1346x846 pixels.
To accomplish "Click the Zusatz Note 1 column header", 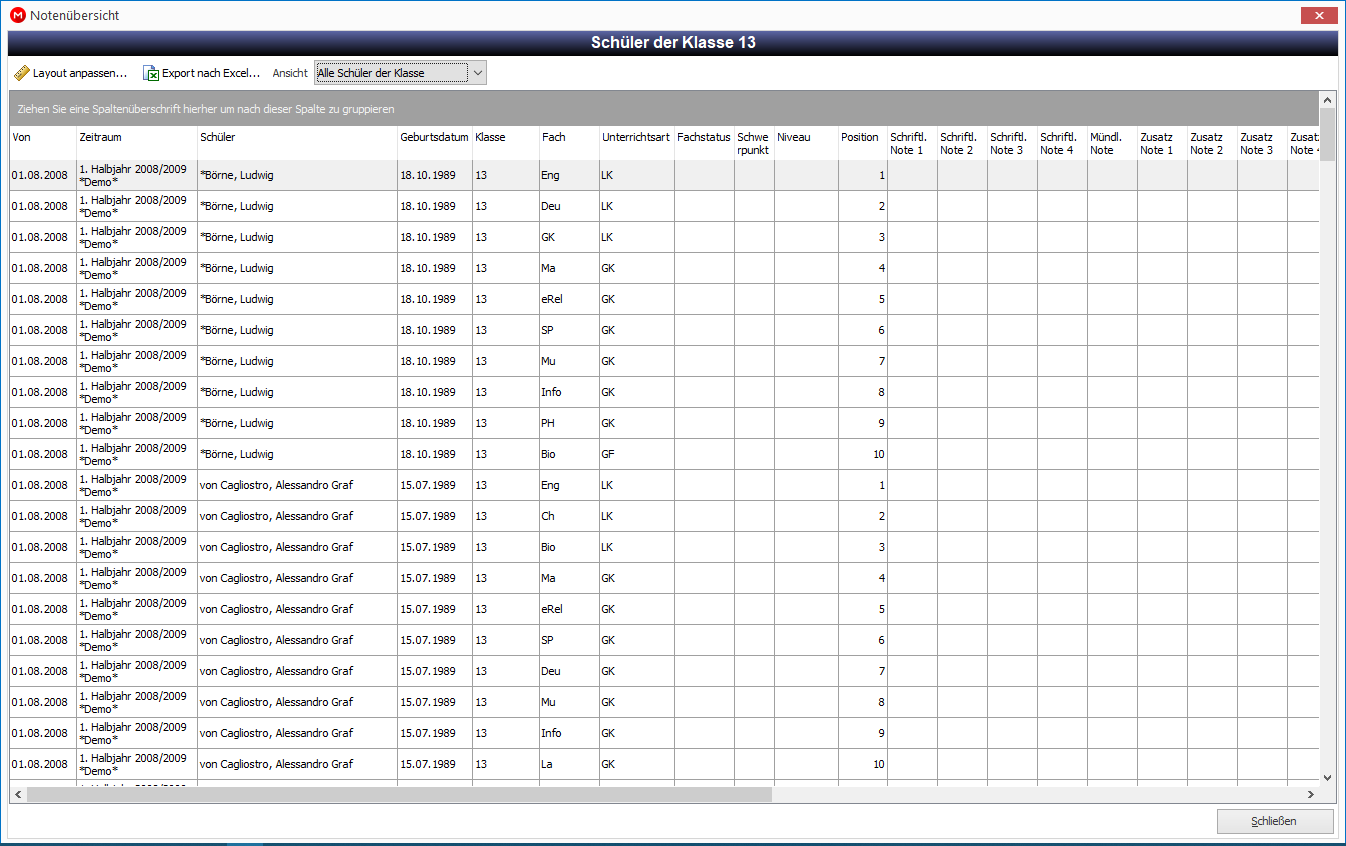I will pyautogui.click(x=1162, y=143).
